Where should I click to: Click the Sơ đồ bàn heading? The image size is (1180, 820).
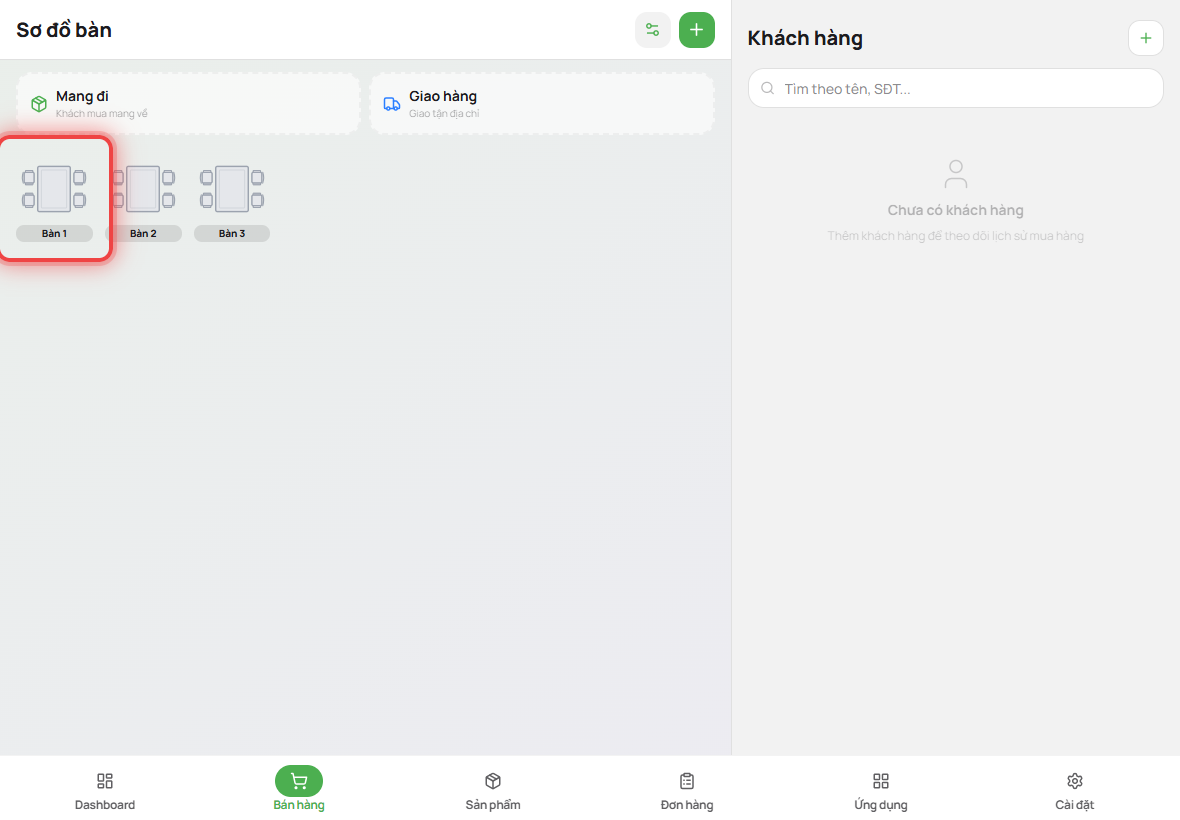tap(64, 30)
